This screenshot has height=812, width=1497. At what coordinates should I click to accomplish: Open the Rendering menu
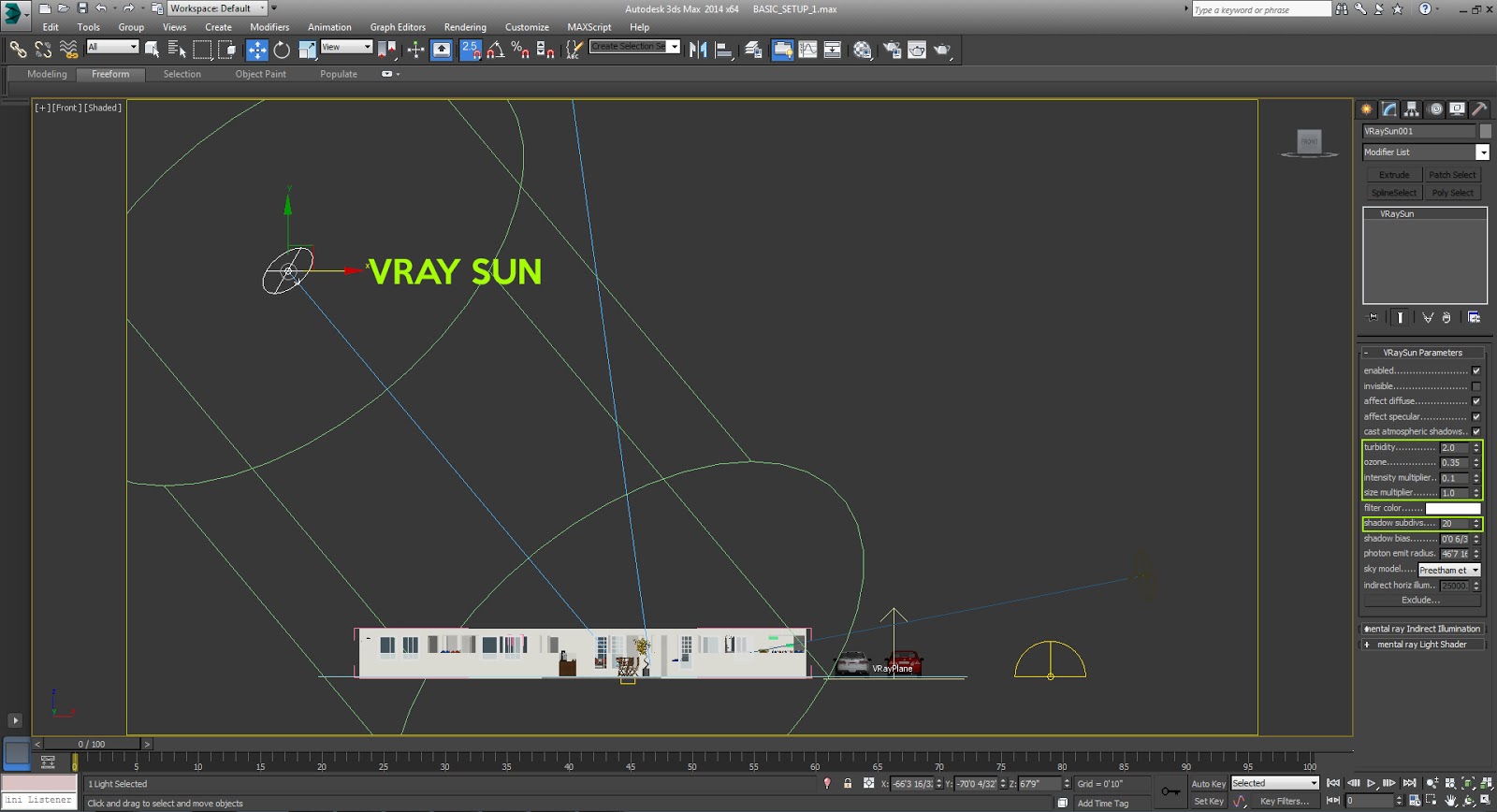click(465, 27)
